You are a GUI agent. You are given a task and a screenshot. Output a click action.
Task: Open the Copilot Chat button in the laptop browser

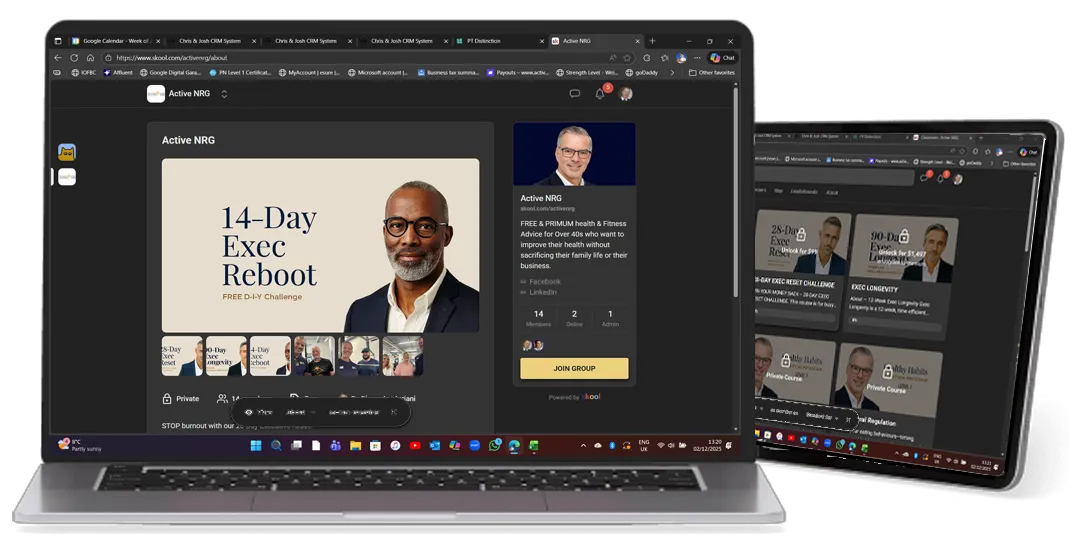[723, 58]
